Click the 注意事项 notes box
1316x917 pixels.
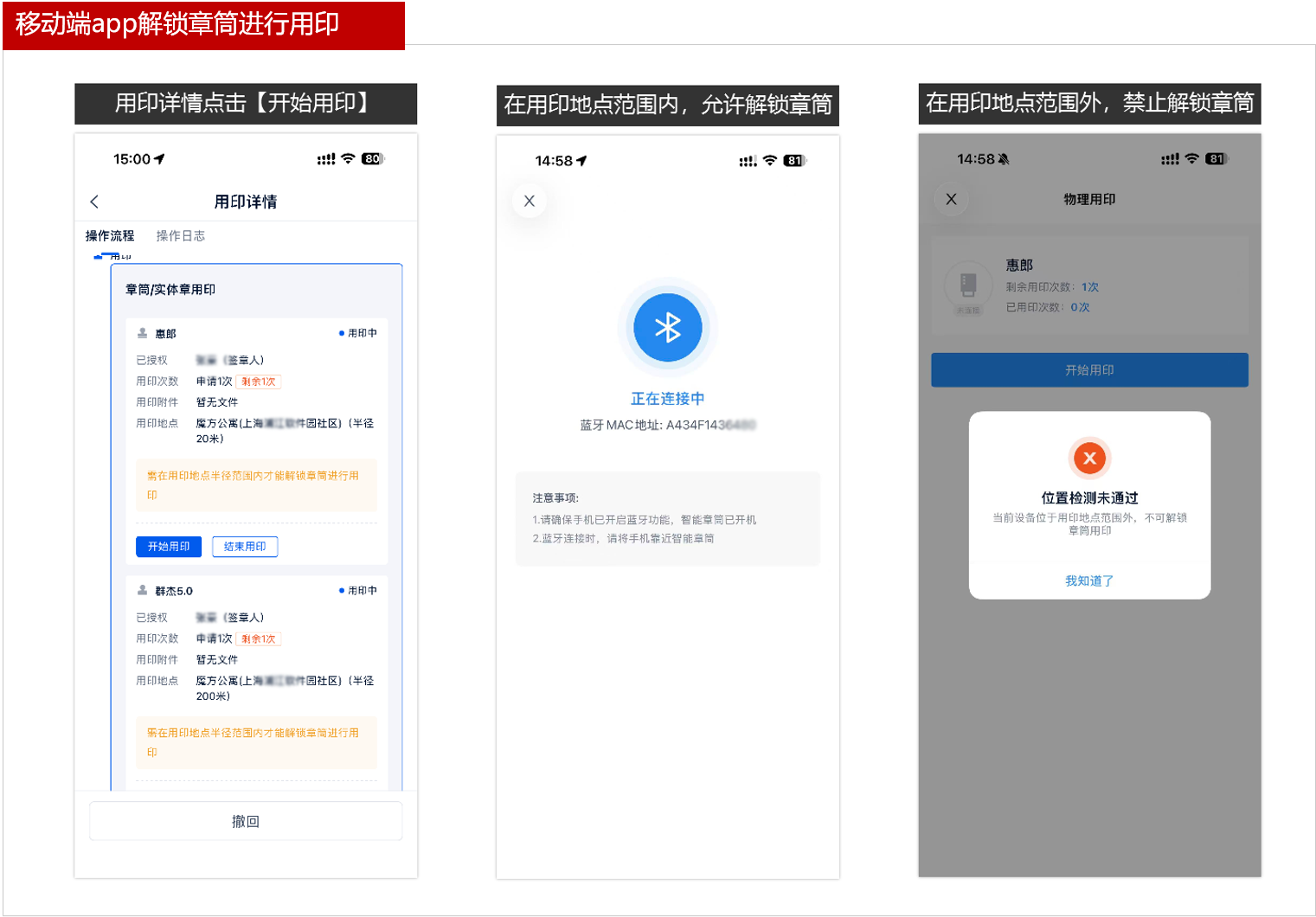point(667,518)
